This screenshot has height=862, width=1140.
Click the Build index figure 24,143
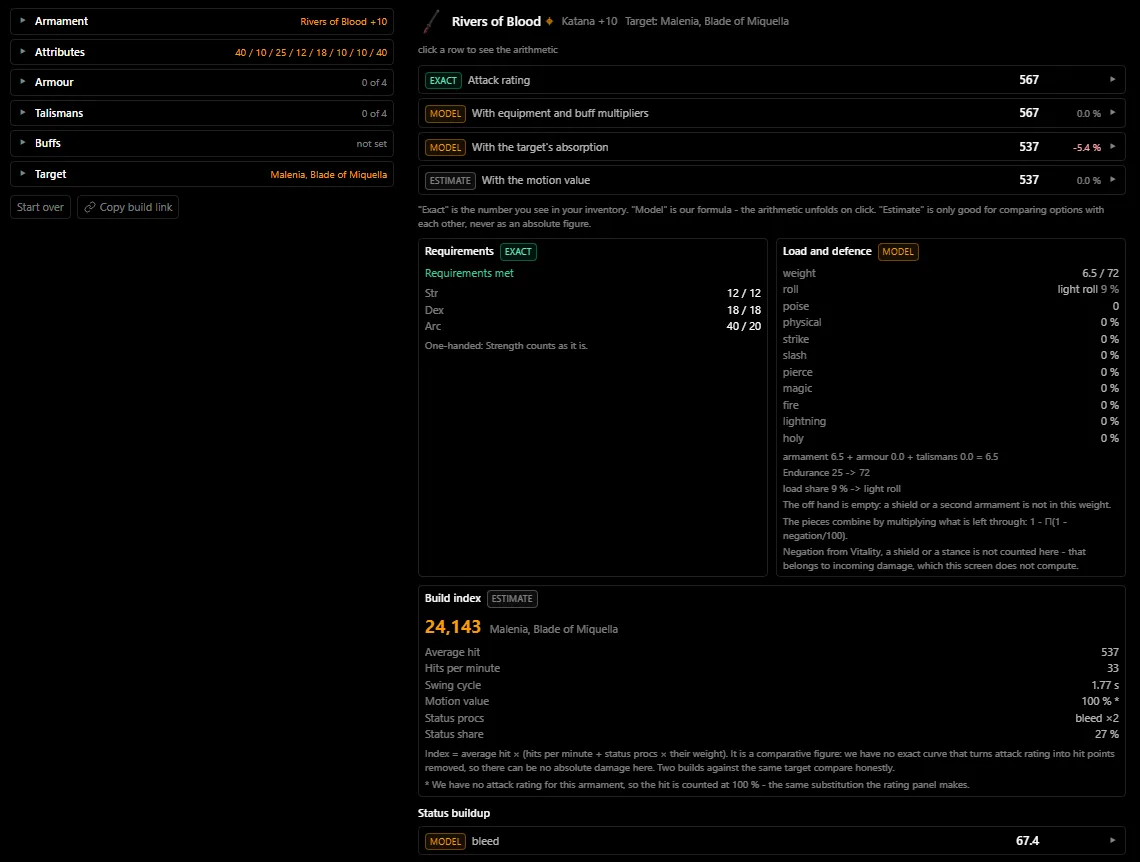click(453, 627)
